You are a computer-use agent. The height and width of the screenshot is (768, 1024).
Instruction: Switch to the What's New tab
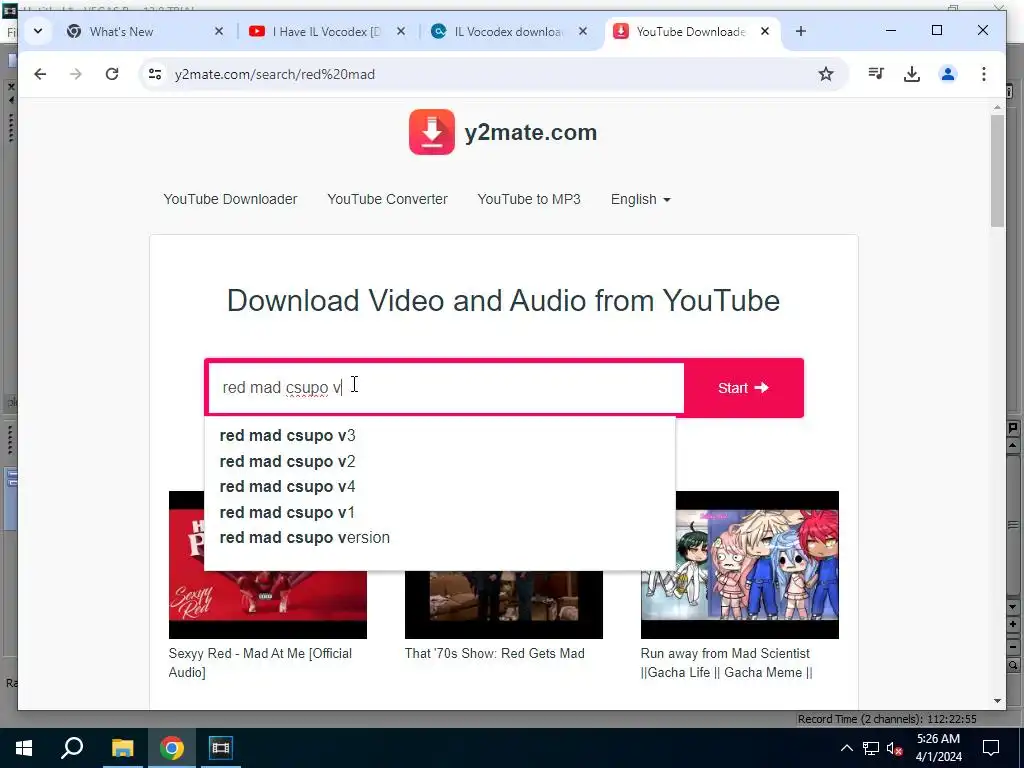(x=121, y=31)
